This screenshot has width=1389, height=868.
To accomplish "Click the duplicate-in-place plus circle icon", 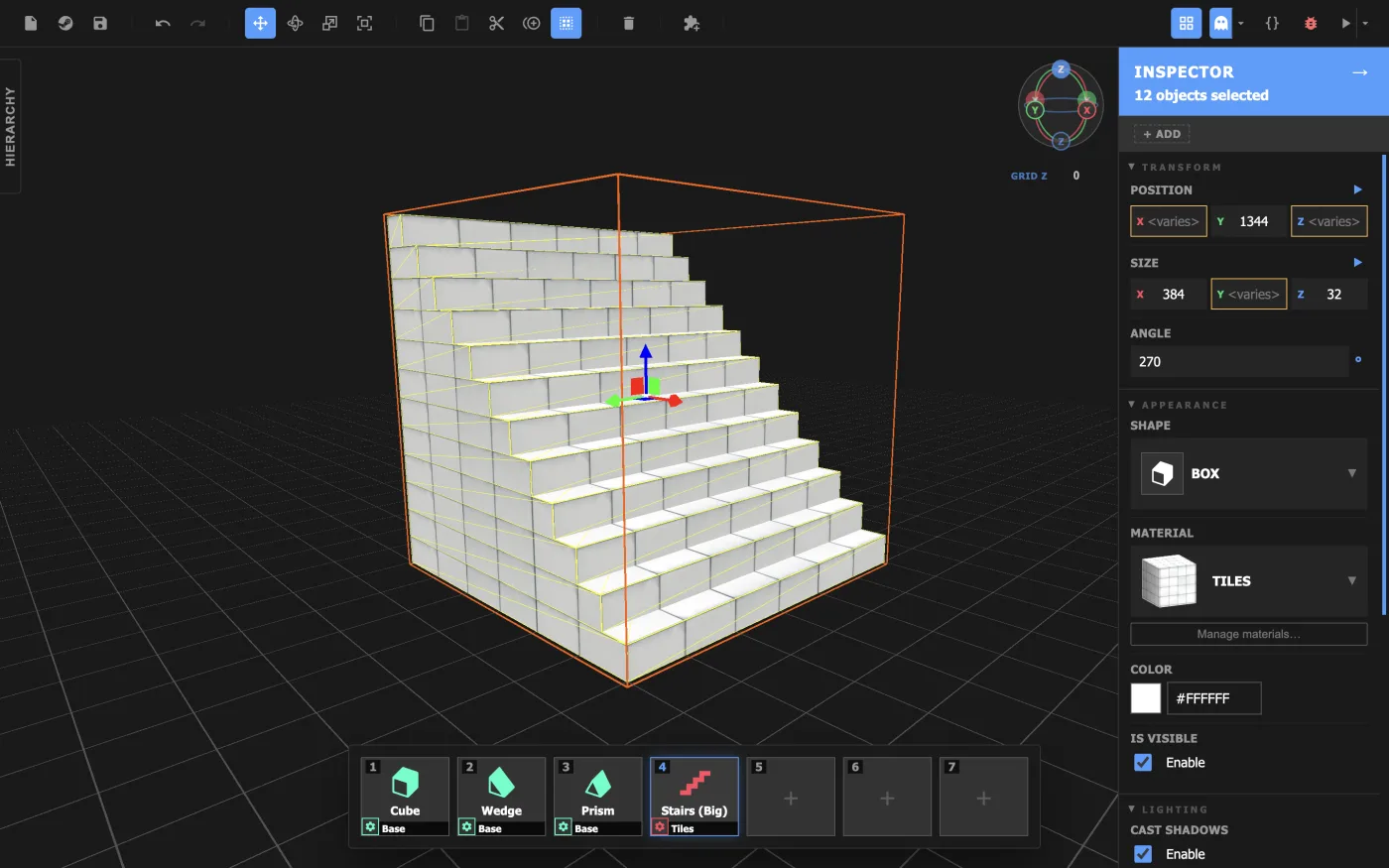I will 532,23.
